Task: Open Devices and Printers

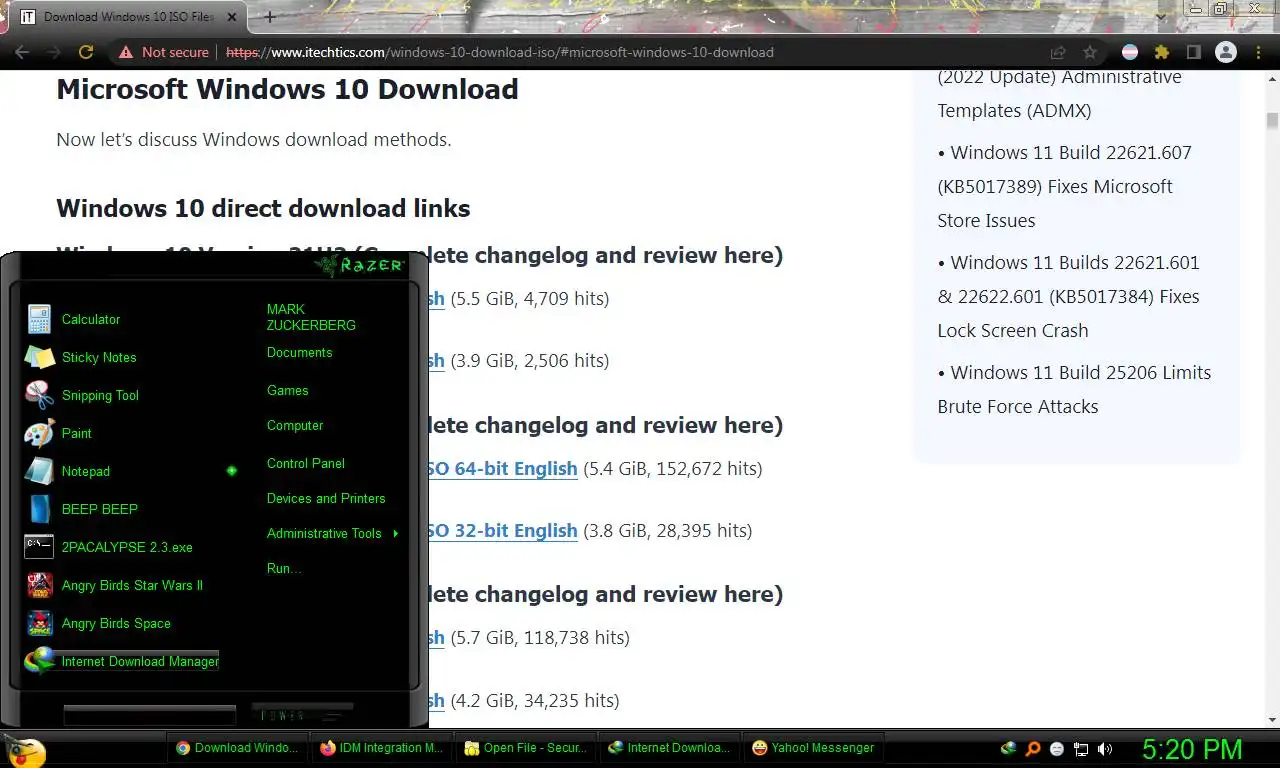Action: point(326,498)
